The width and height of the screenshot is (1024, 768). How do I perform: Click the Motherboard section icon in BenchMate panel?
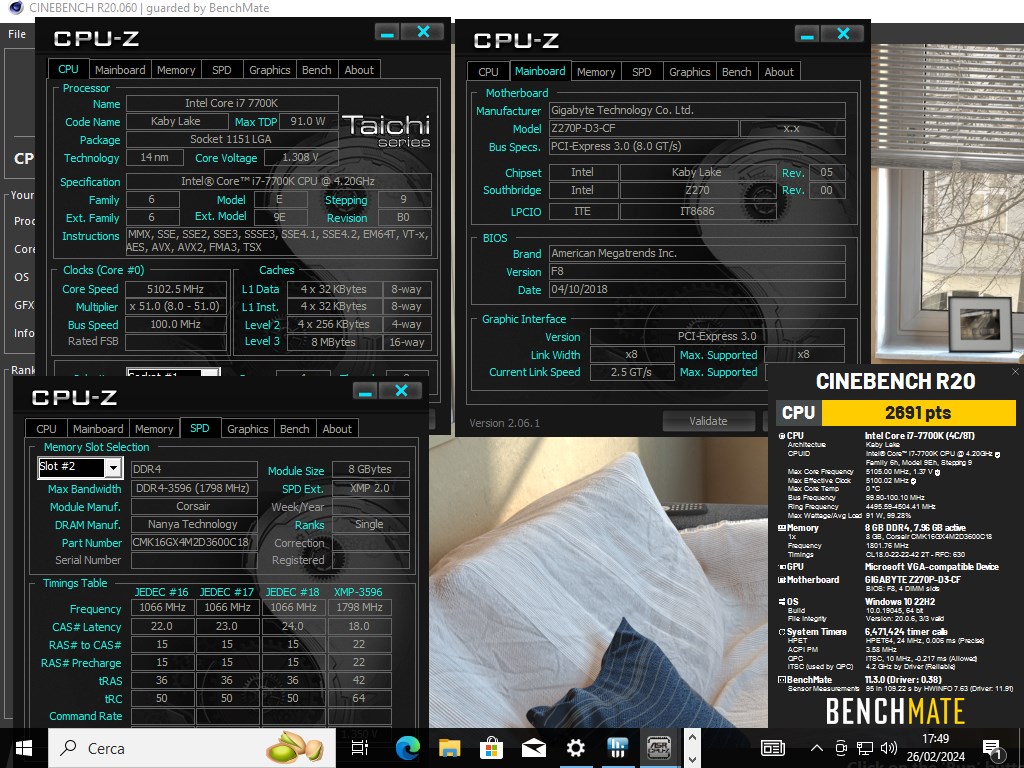coord(782,580)
